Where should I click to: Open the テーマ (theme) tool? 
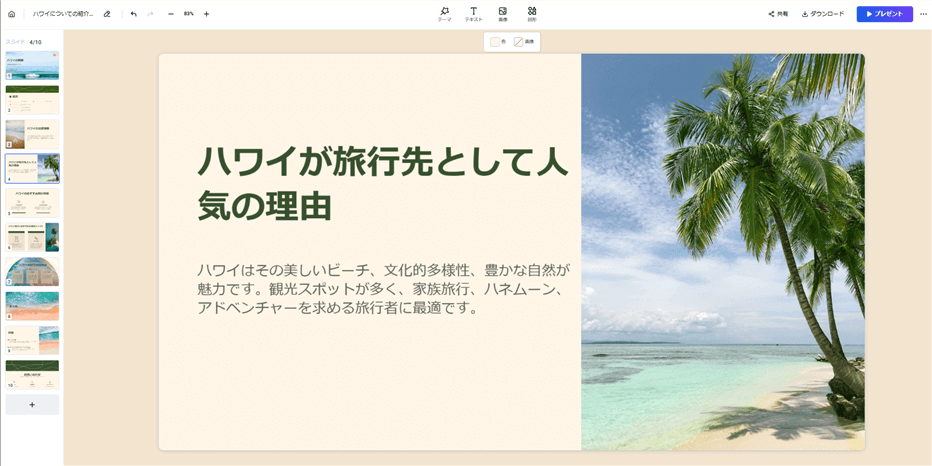click(445, 14)
